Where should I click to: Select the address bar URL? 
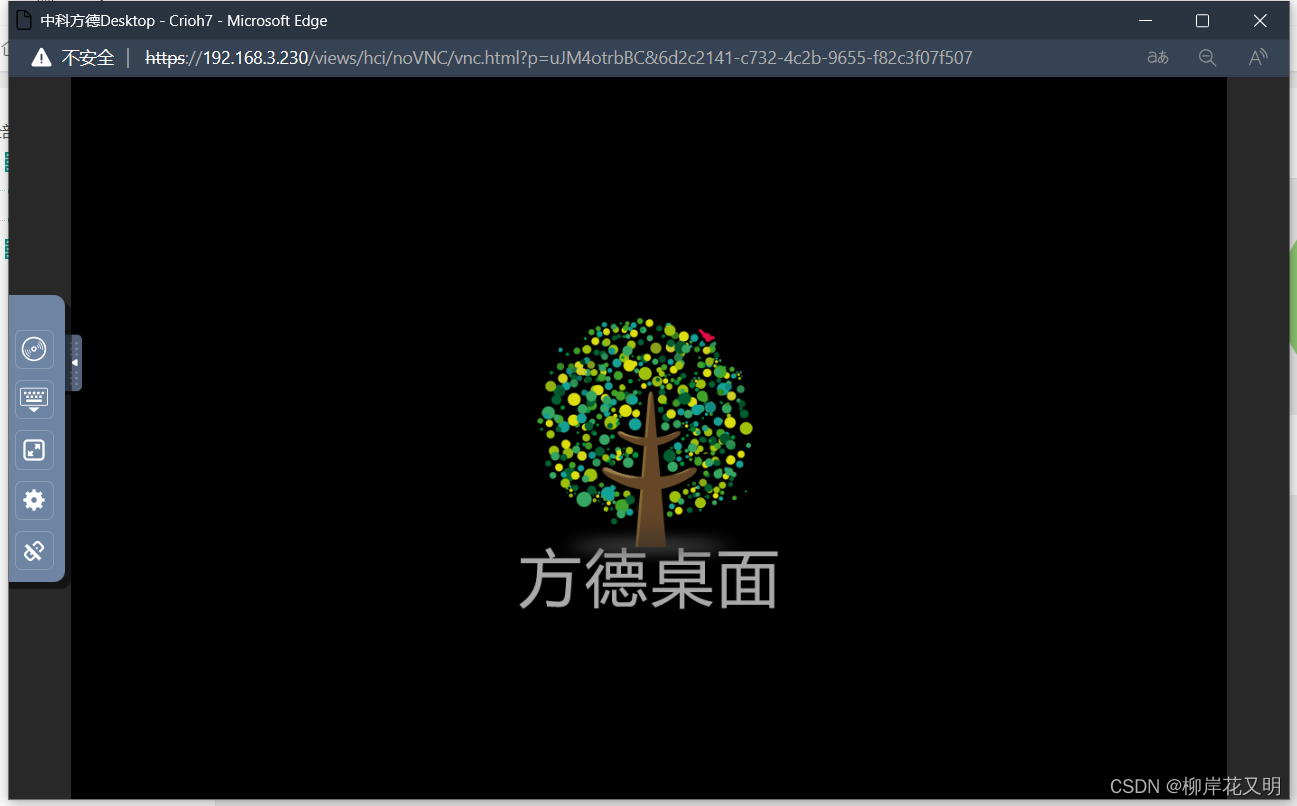pyautogui.click(x=559, y=58)
